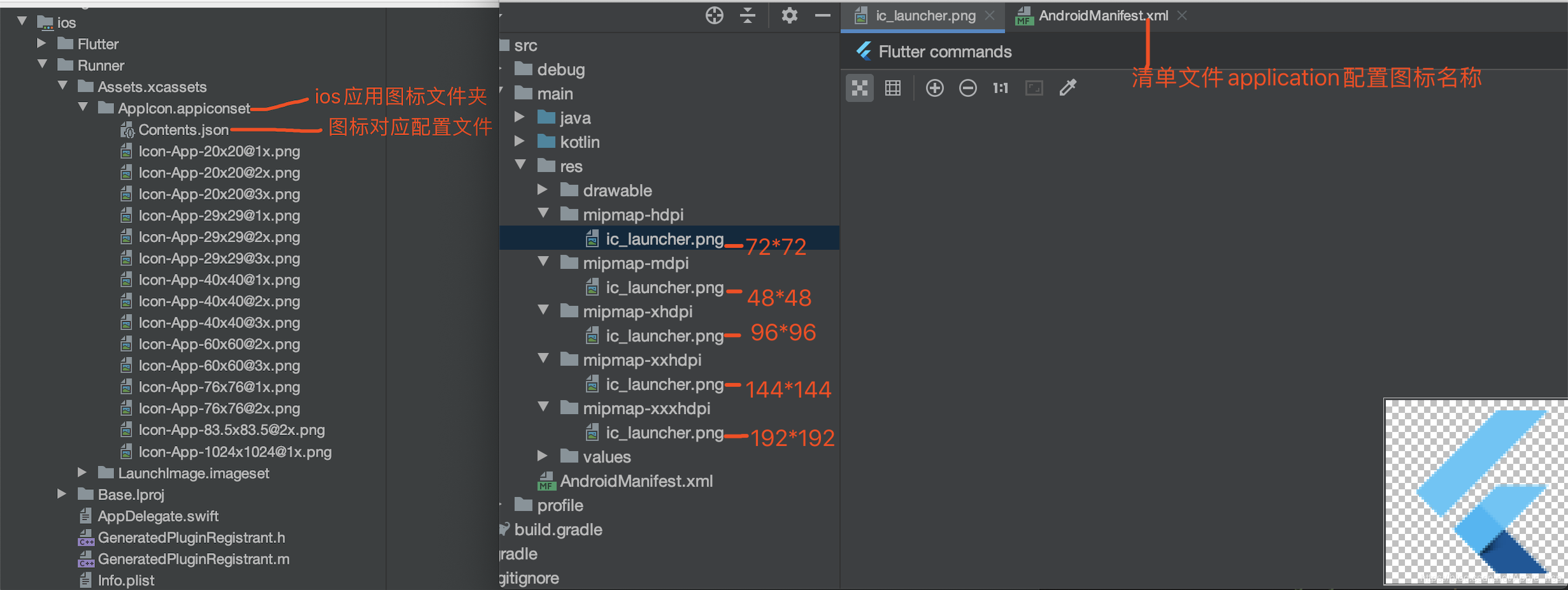1568x590 pixels.
Task: Toggle chessboard transparency background
Action: pyautogui.click(x=860, y=88)
